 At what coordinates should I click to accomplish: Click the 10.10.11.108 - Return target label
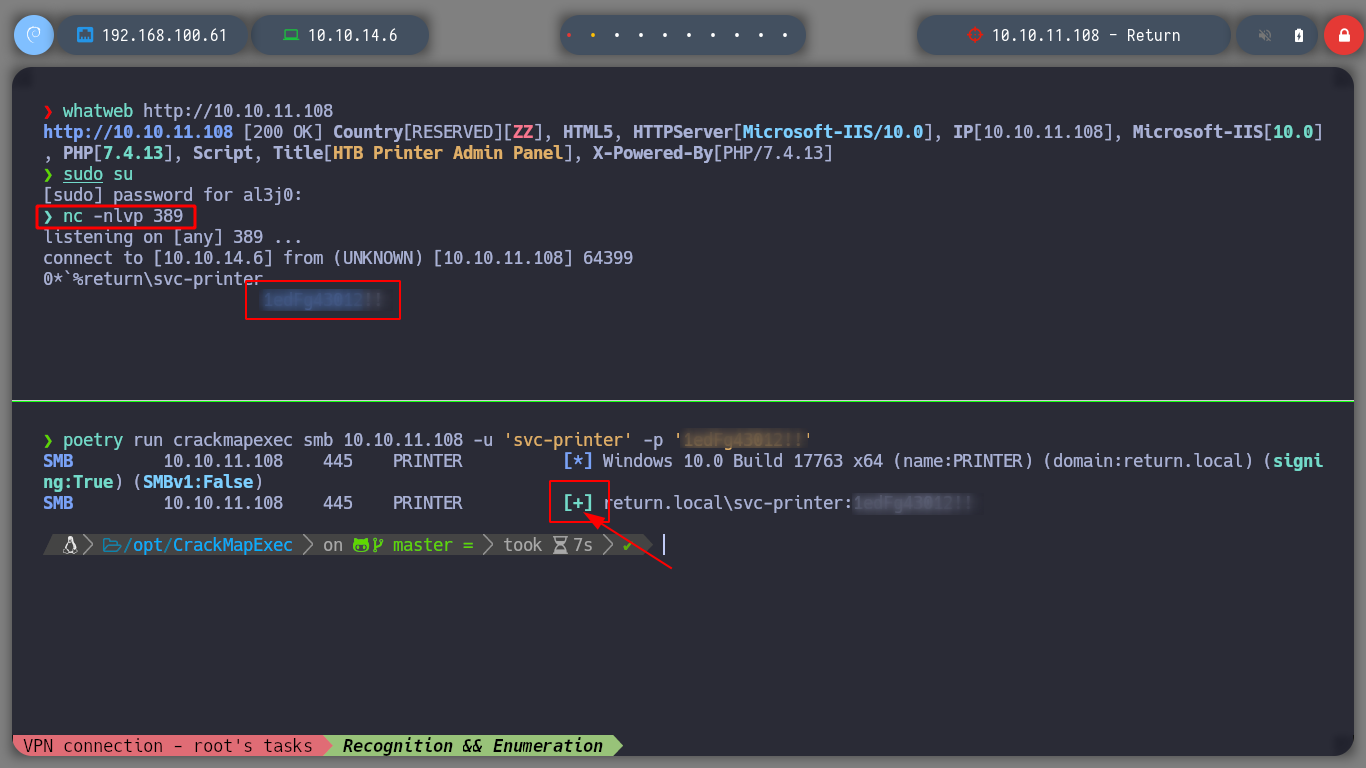[x=1086, y=35]
